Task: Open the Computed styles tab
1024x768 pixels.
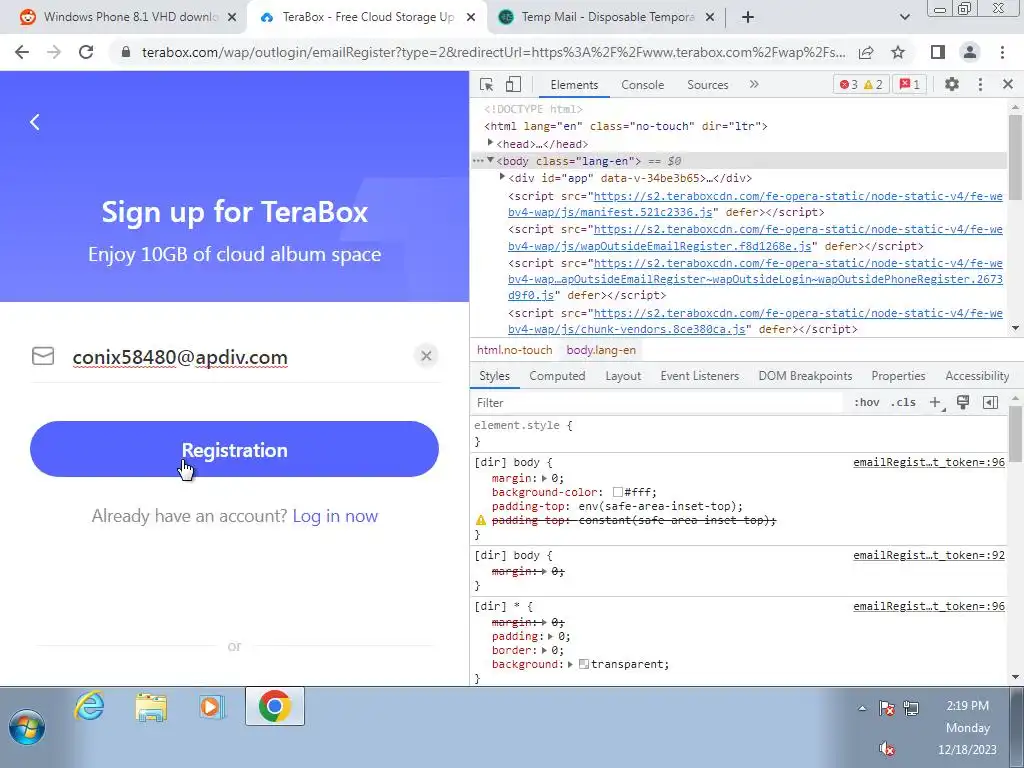Action: pyautogui.click(x=557, y=376)
